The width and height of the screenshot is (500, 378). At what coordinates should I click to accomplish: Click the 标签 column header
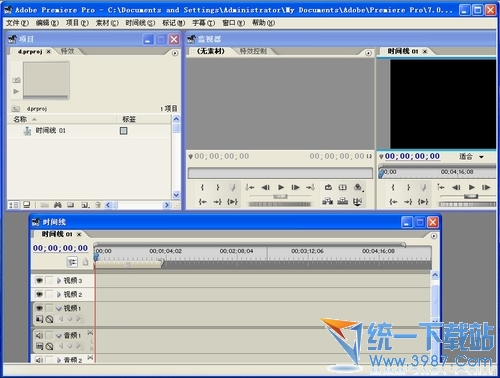(129, 119)
